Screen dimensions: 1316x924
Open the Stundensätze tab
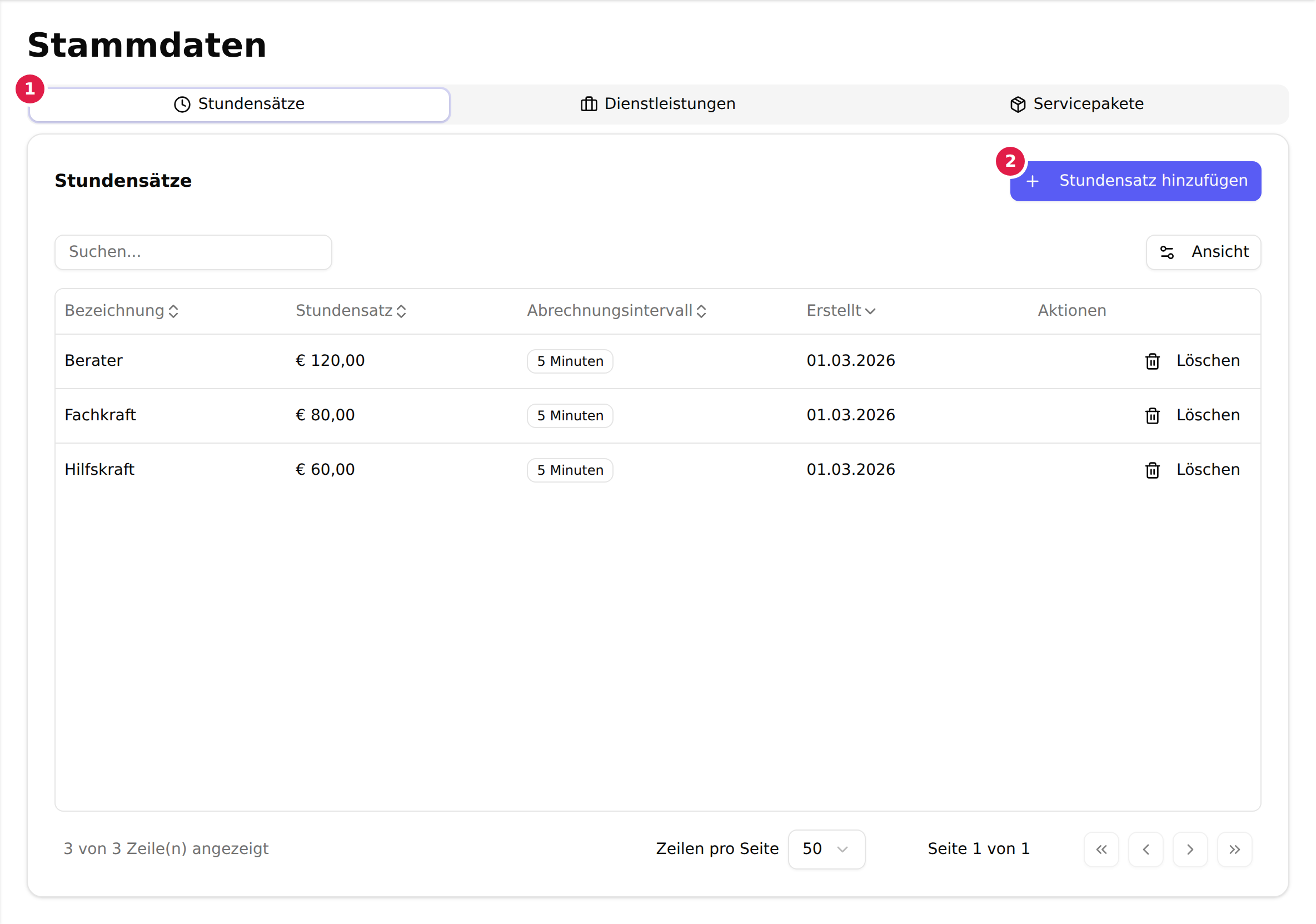pos(240,105)
